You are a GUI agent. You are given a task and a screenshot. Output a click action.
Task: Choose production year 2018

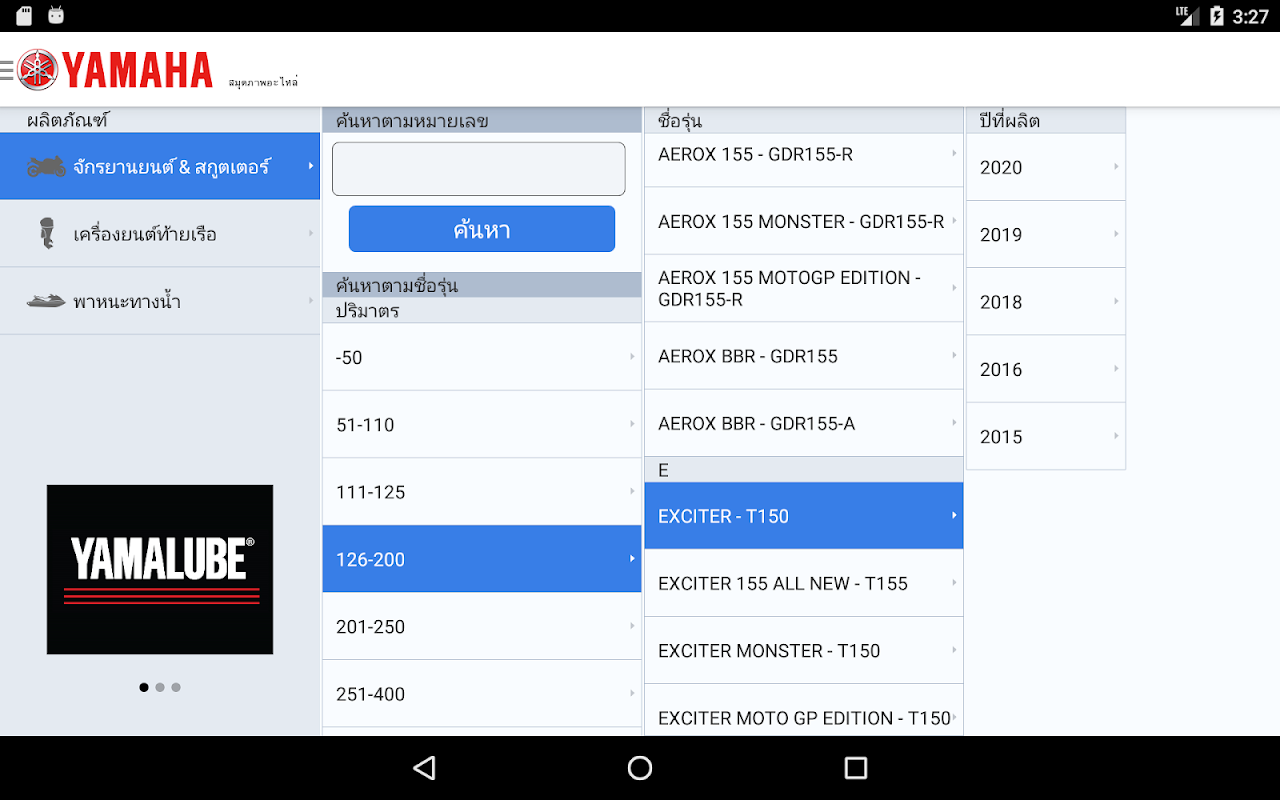pyautogui.click(x=1046, y=301)
